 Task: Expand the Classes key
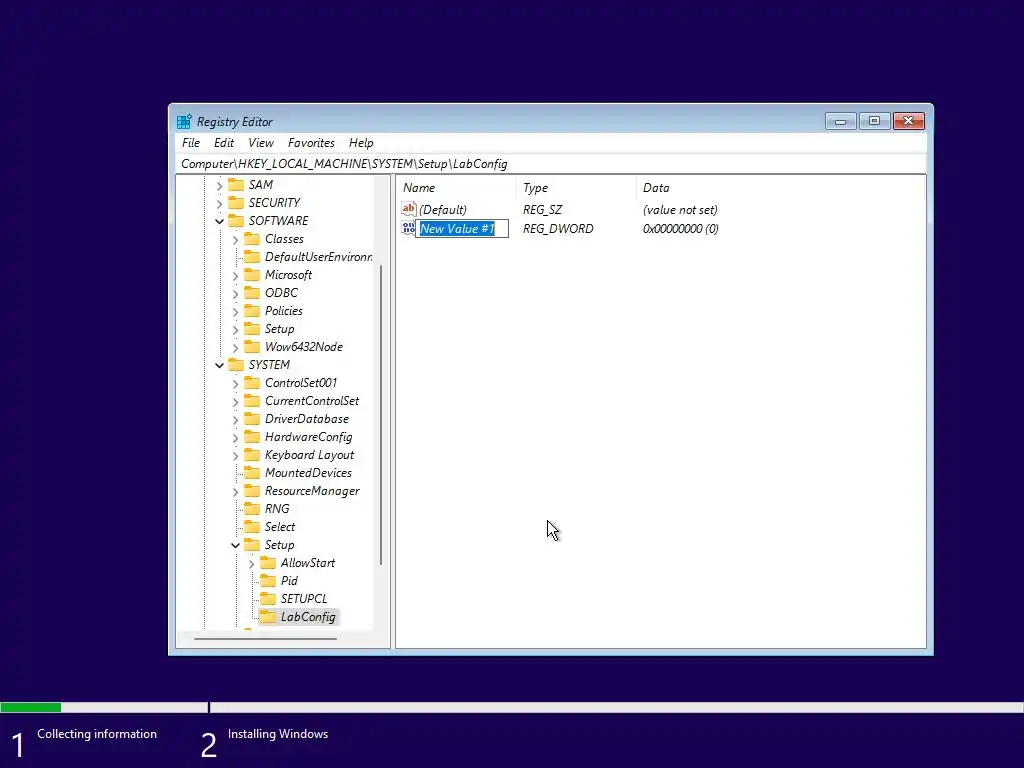(x=235, y=240)
